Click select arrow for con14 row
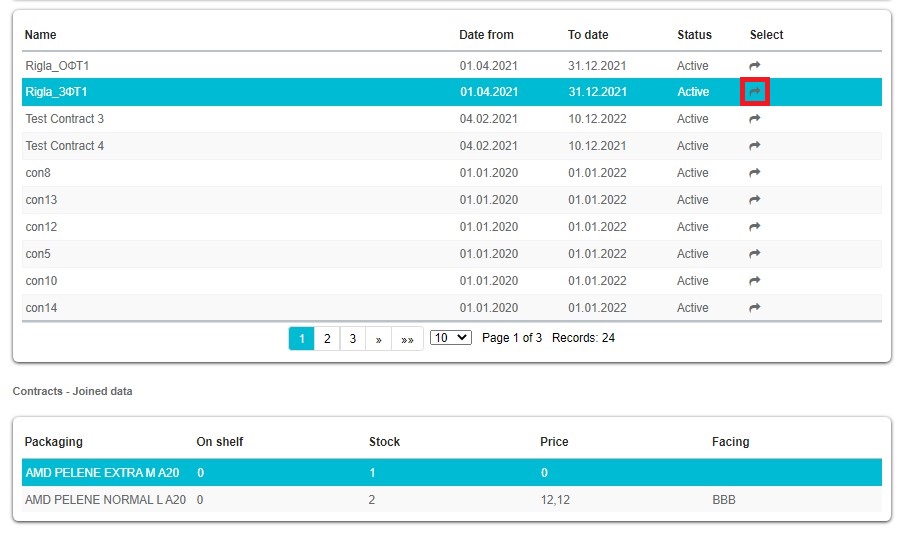The height and width of the screenshot is (545, 901). click(x=755, y=308)
